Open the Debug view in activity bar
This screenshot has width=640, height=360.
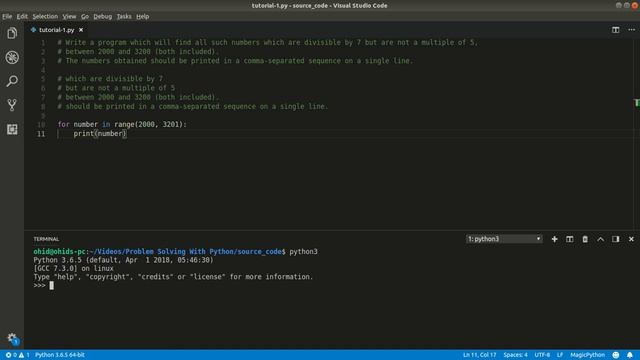[12, 57]
